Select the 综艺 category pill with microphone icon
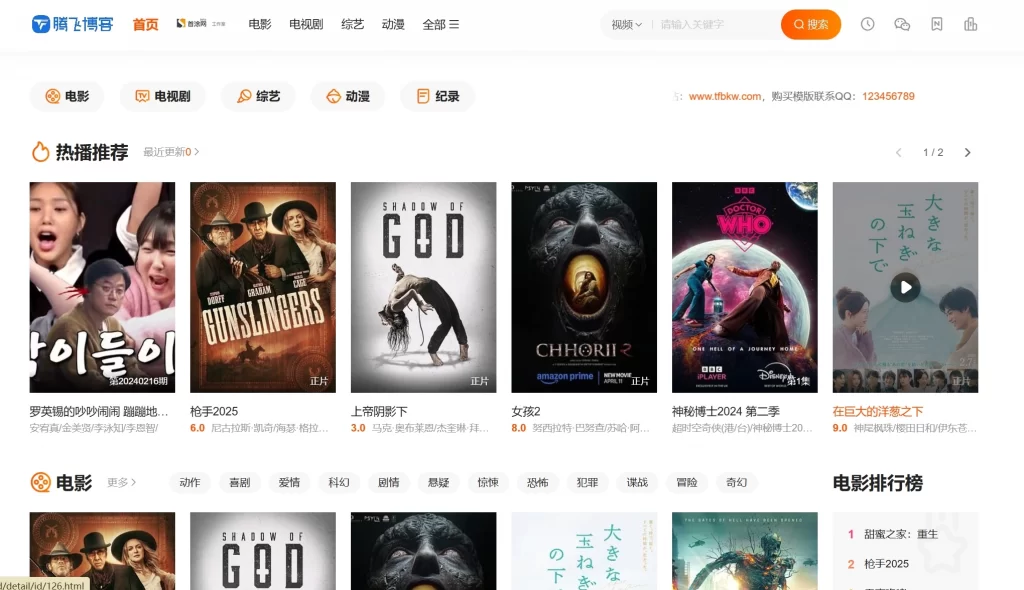The height and width of the screenshot is (590, 1024). tap(258, 96)
